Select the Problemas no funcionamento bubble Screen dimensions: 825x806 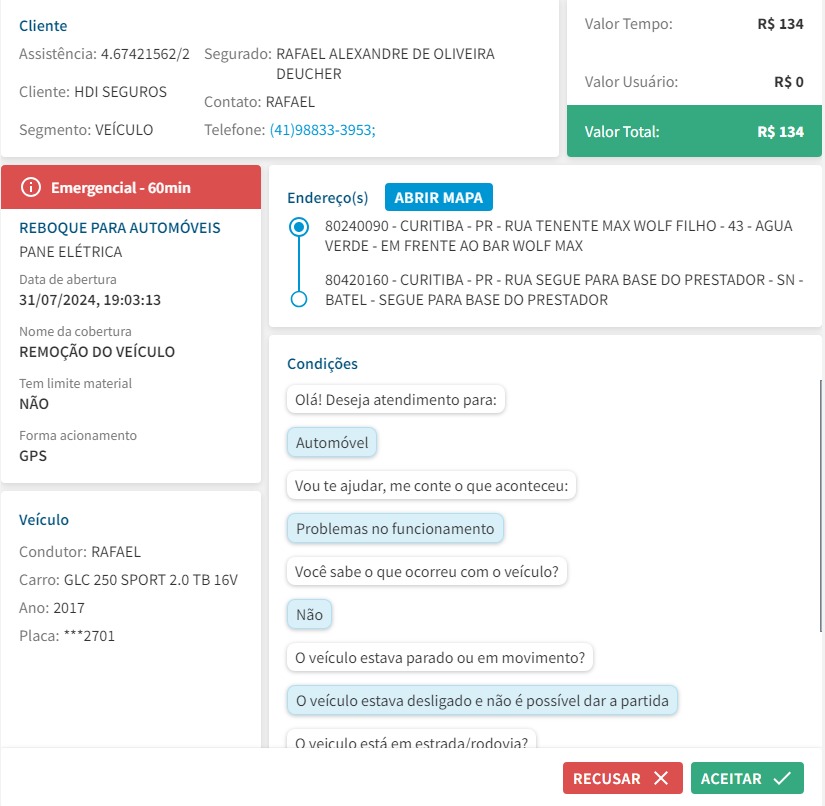point(395,528)
